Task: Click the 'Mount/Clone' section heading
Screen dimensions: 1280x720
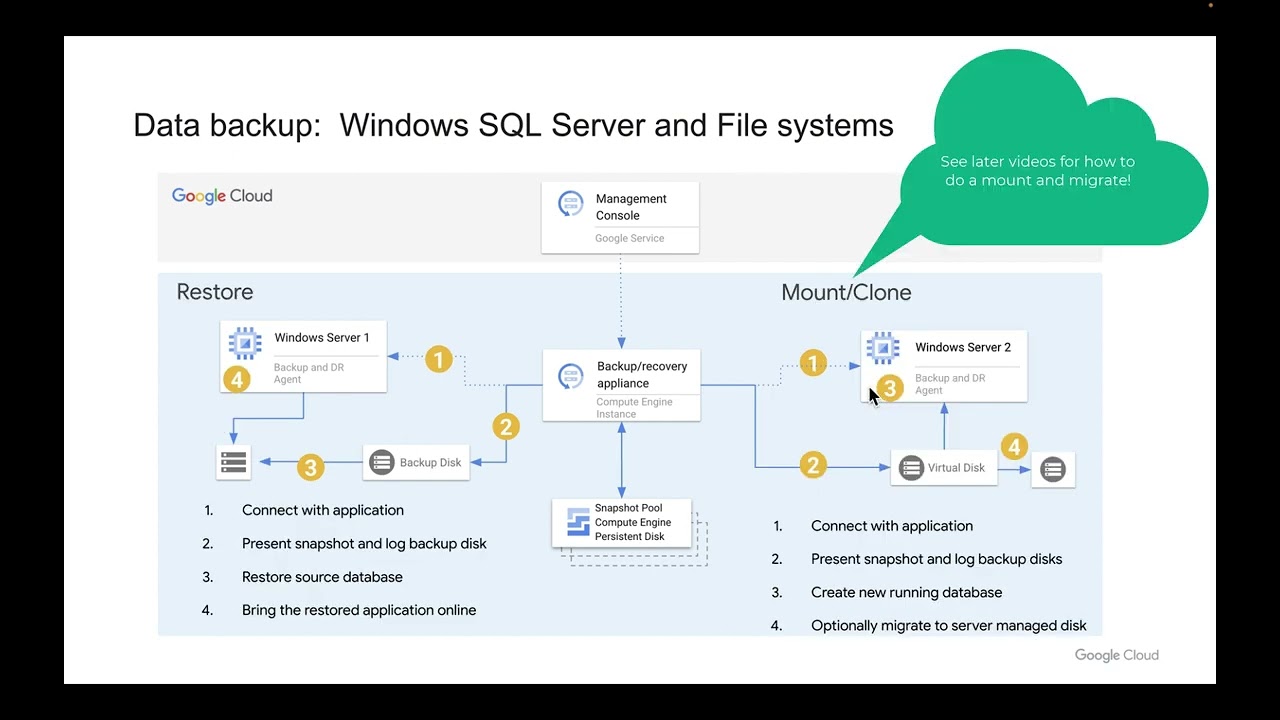Action: (846, 293)
